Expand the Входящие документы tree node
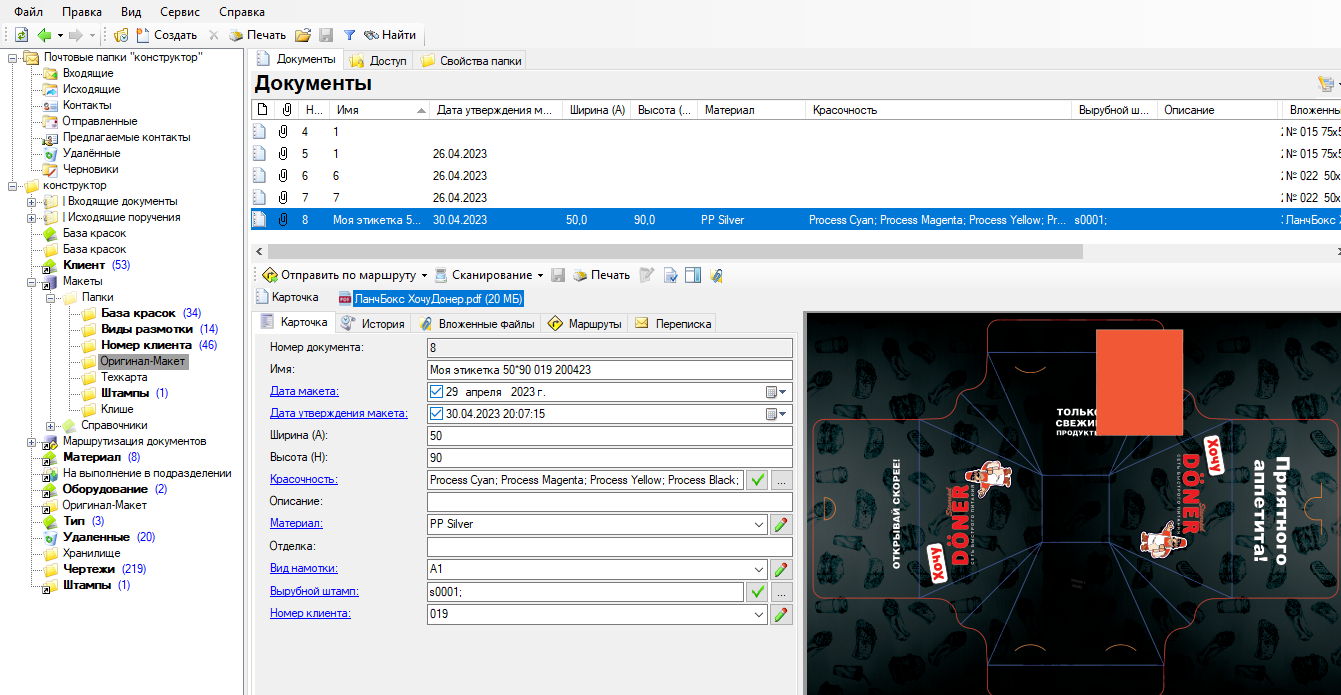Viewport: 1341px width, 695px height. click(32, 201)
